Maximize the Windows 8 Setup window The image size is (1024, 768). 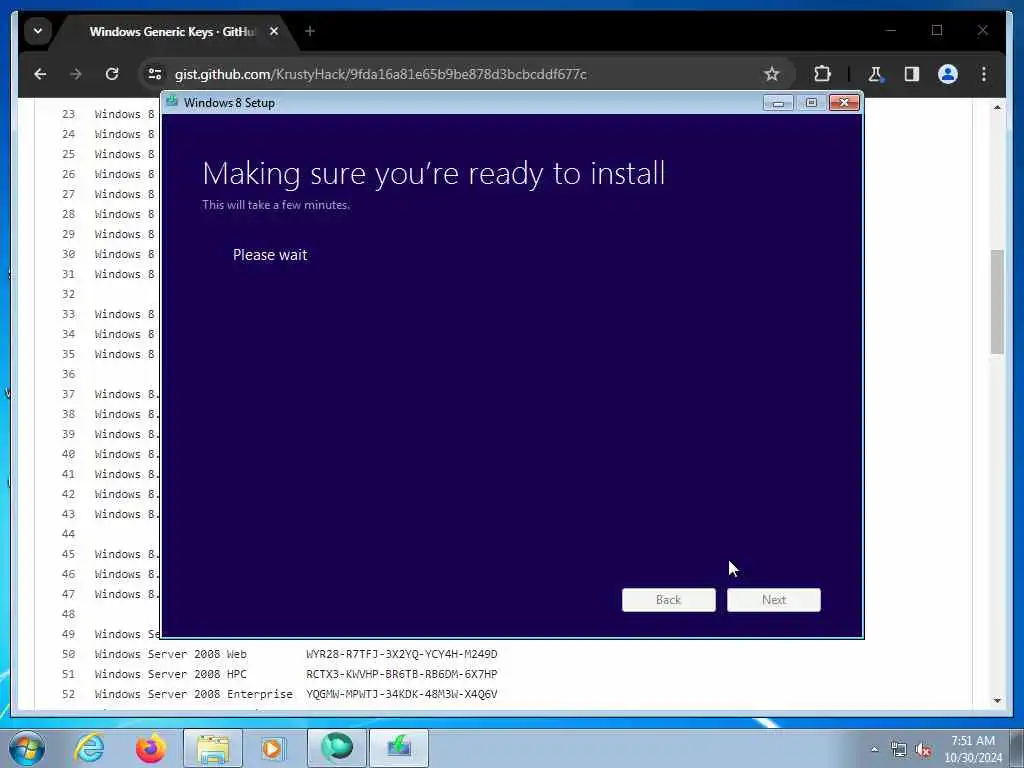click(811, 103)
